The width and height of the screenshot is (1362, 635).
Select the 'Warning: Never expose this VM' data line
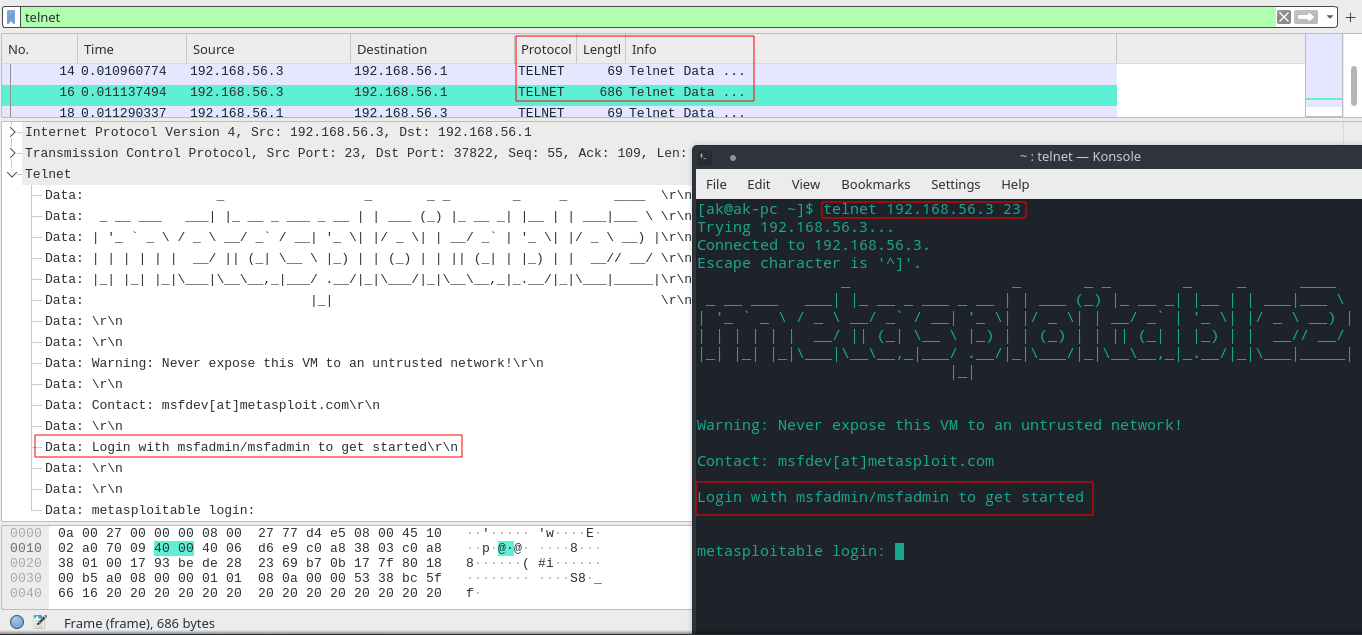coord(294,363)
